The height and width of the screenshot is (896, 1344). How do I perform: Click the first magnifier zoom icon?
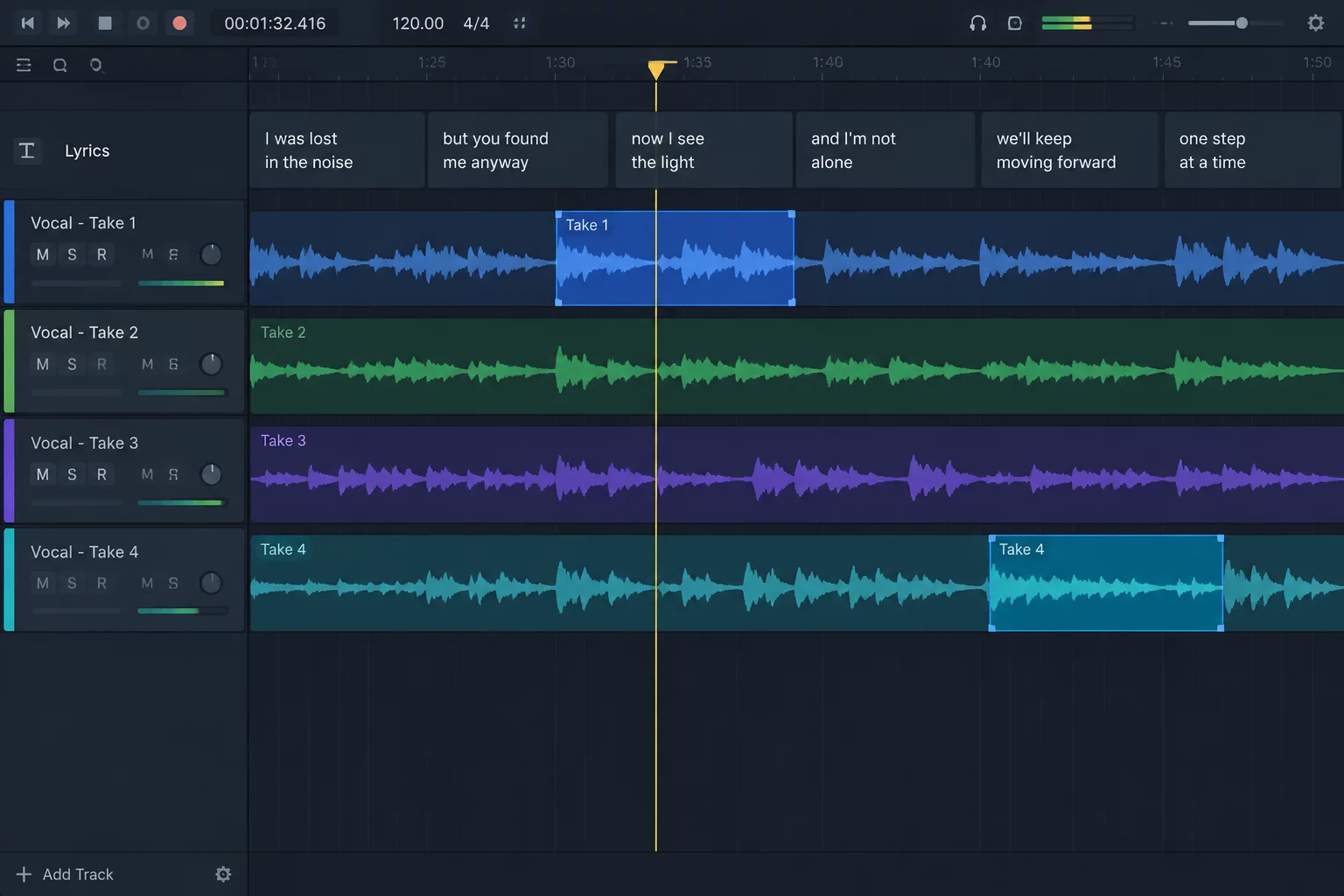click(x=59, y=65)
